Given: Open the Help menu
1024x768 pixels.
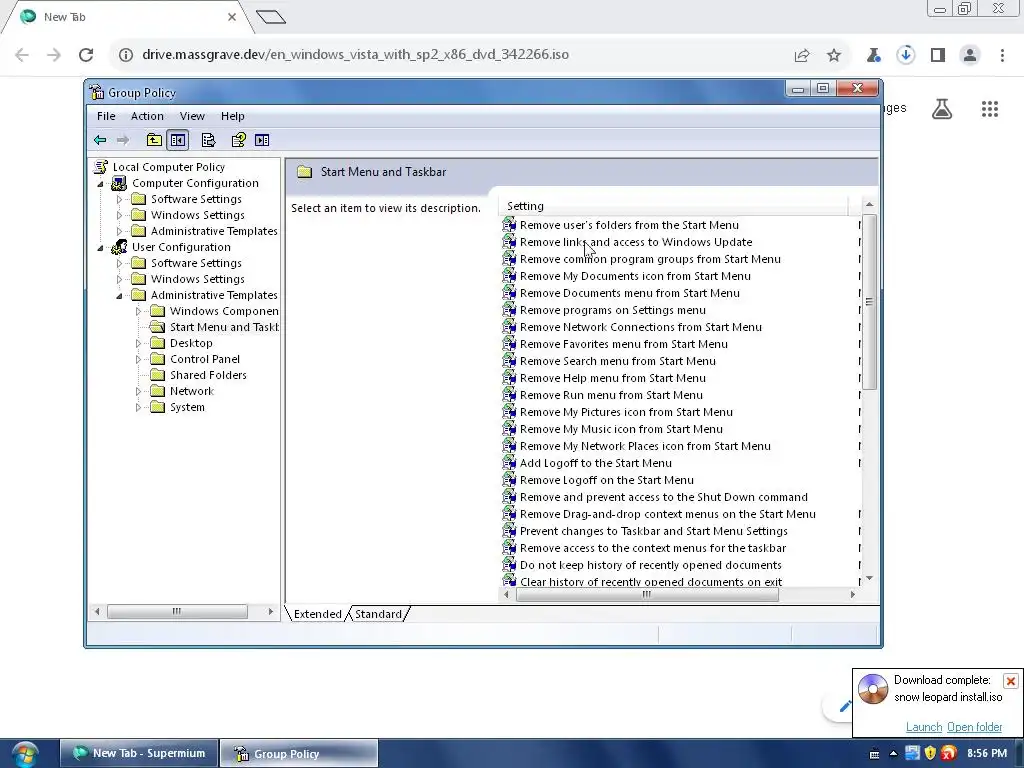Looking at the screenshot, I should point(232,116).
